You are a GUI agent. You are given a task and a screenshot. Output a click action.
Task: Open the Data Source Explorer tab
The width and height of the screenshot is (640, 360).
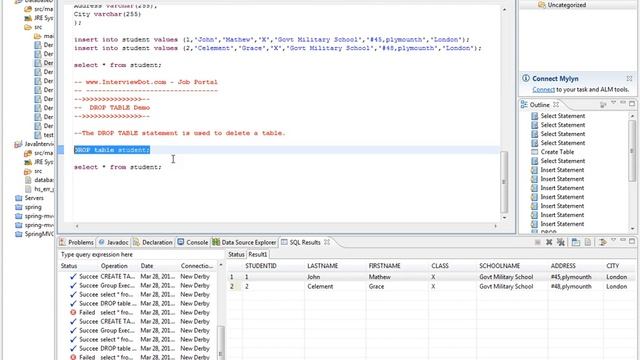[244, 242]
